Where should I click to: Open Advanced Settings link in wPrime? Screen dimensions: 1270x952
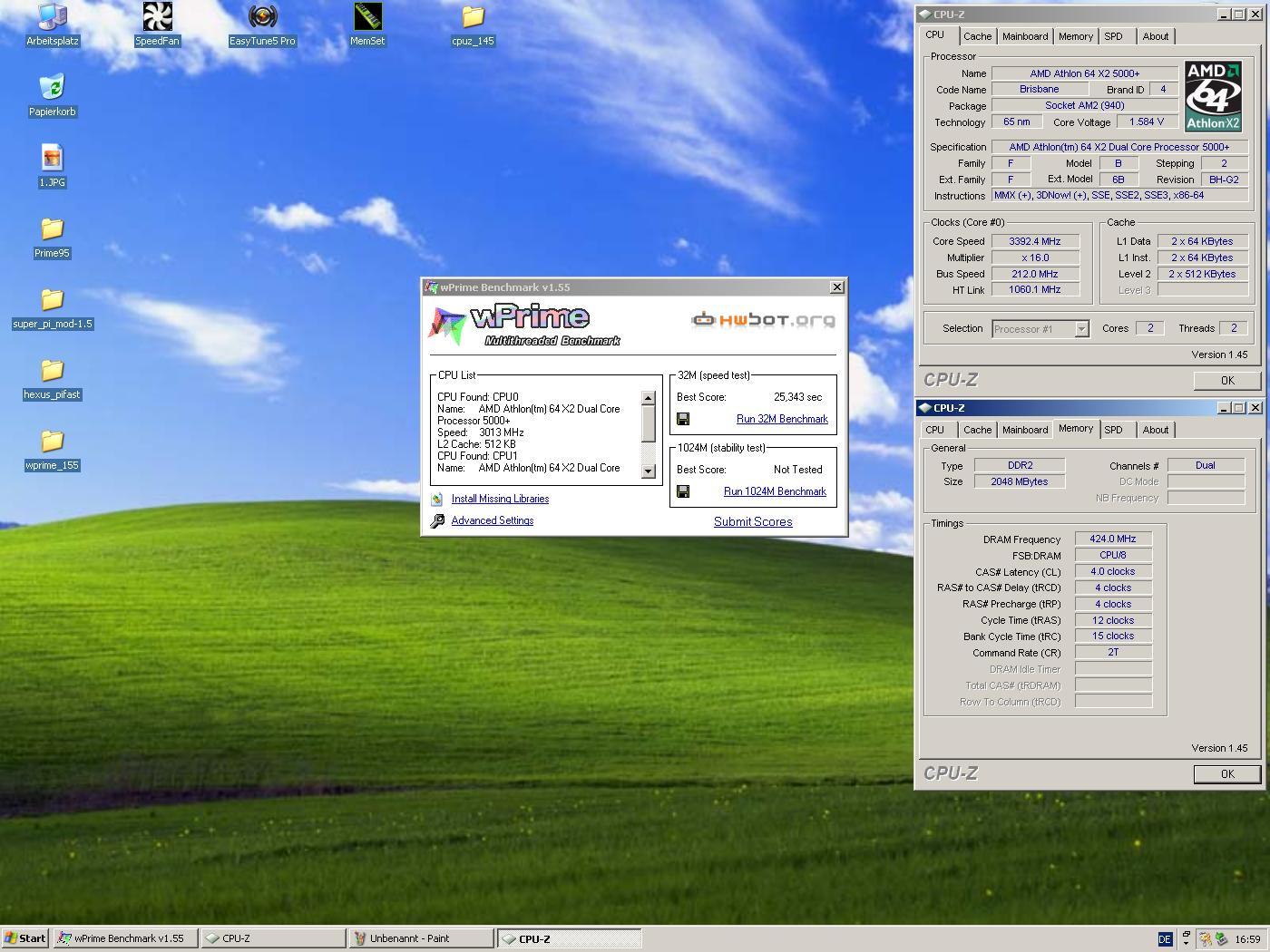pos(493,520)
